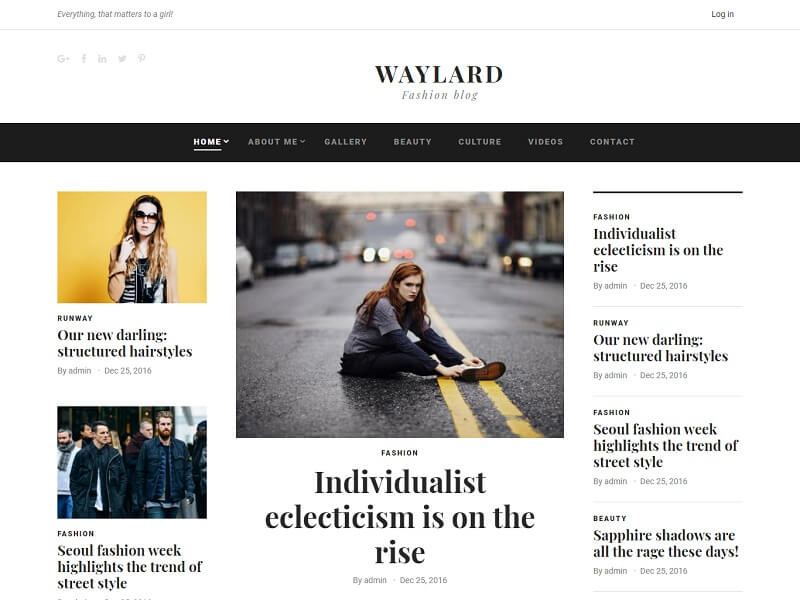Click the Waylard Fashion blog logo
The image size is (800, 600).
[x=439, y=82]
